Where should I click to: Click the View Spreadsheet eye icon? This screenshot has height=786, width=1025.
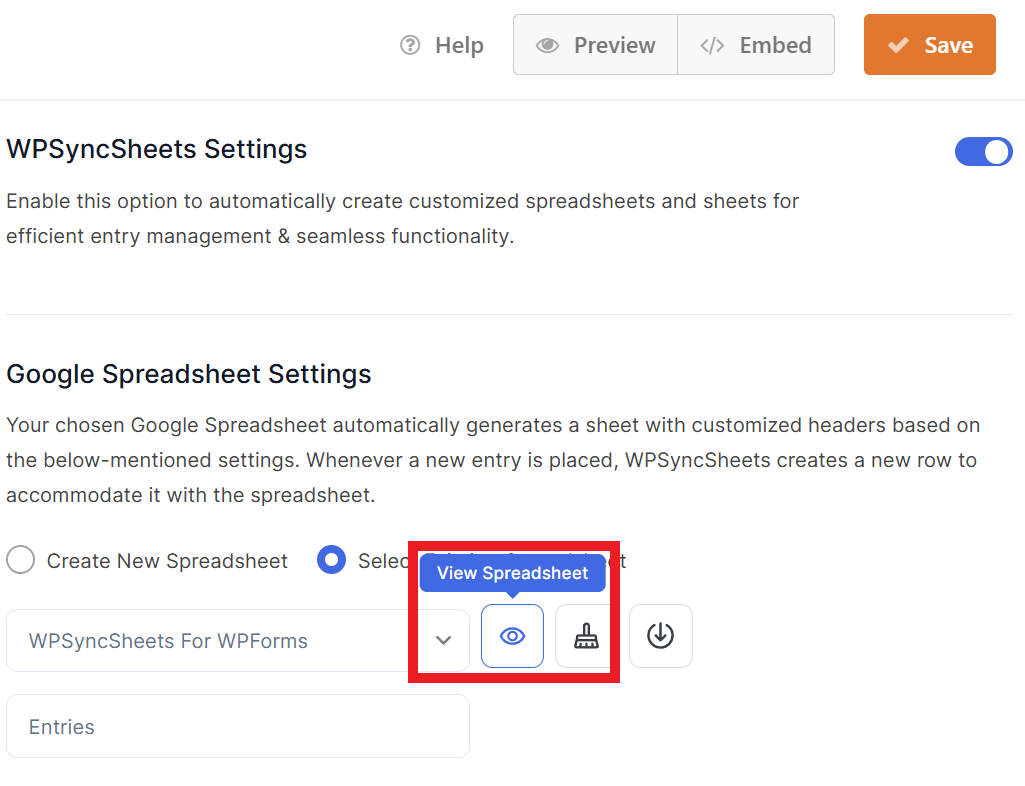pyautogui.click(x=512, y=636)
